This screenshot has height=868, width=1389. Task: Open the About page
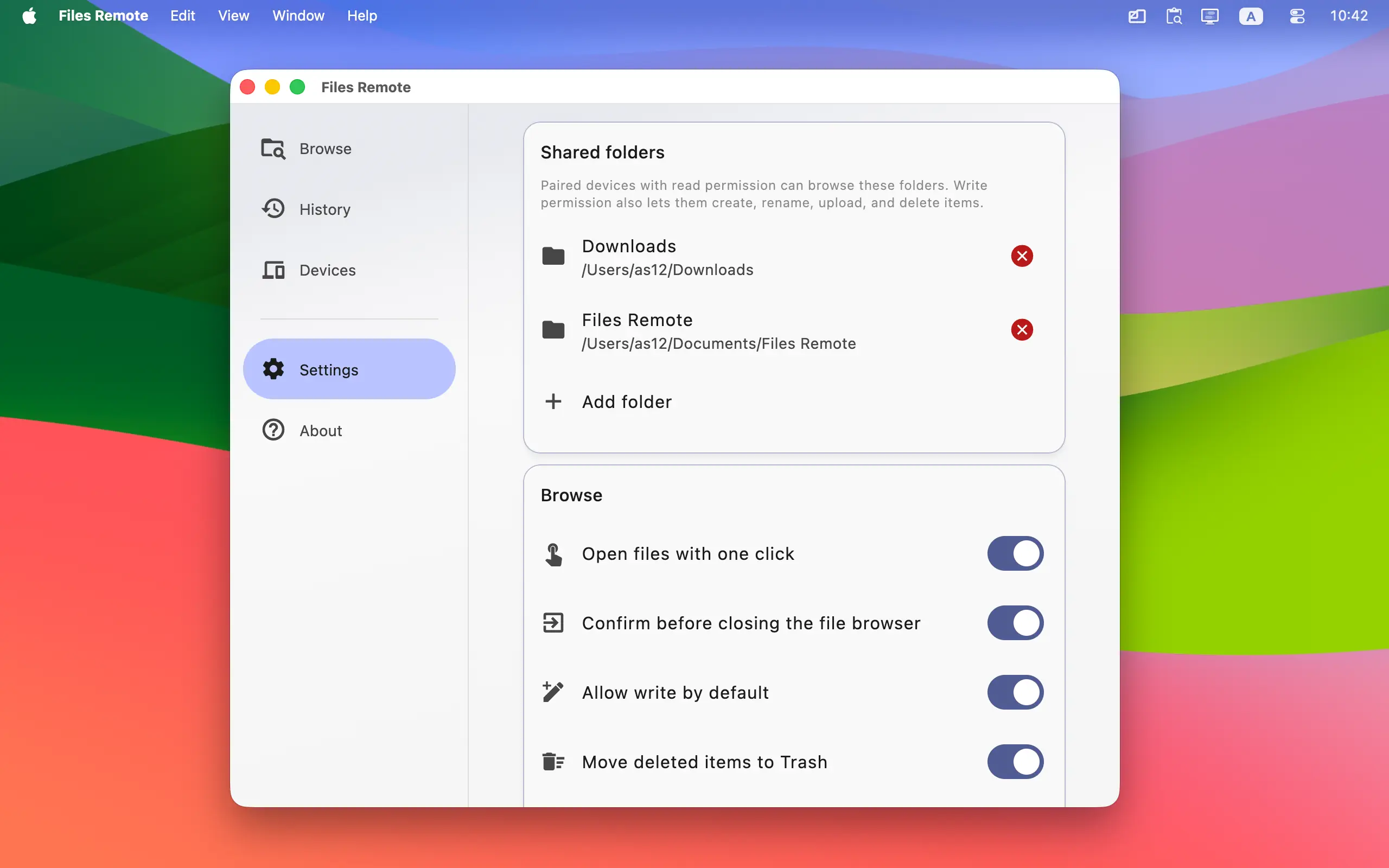tap(349, 430)
